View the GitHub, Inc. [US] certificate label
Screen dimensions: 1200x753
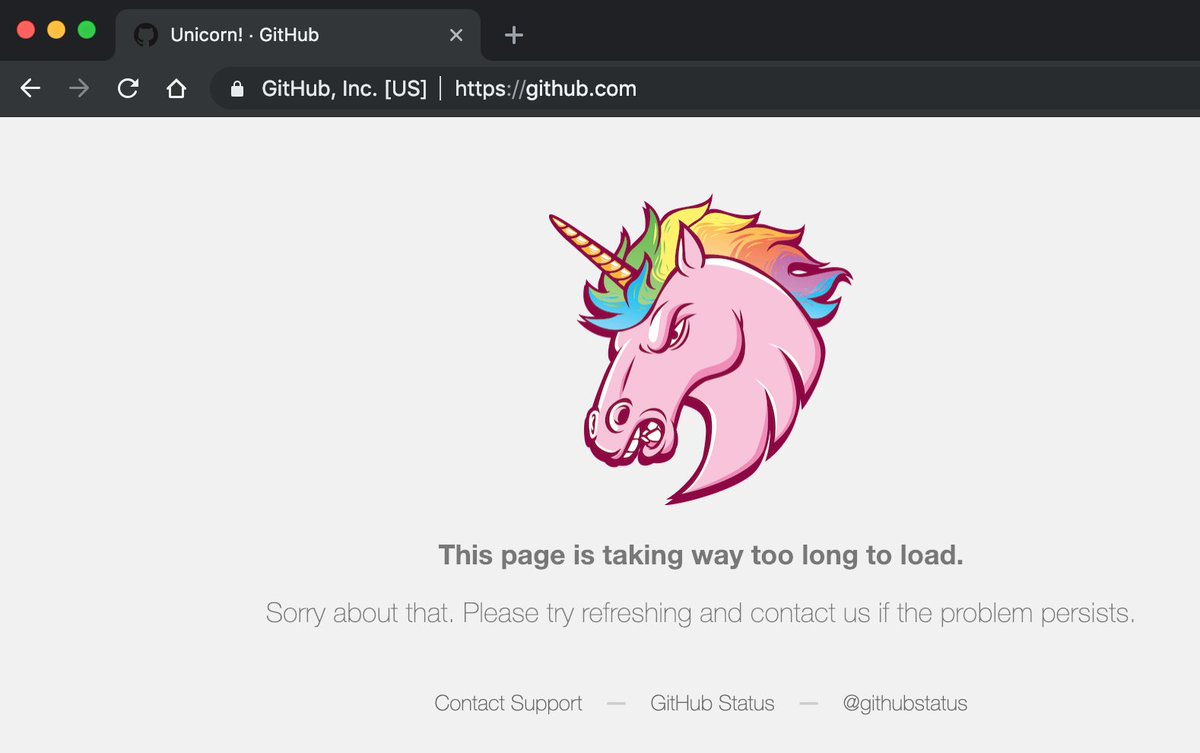click(x=344, y=89)
